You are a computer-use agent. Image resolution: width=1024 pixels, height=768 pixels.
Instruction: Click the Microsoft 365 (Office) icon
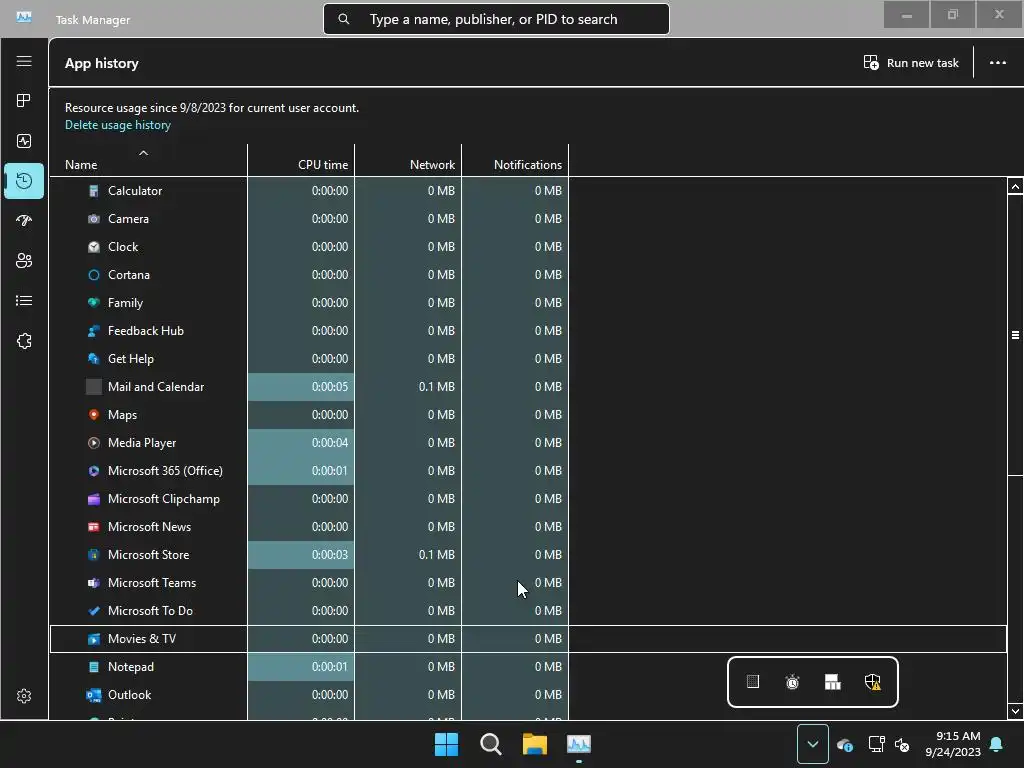coord(94,471)
